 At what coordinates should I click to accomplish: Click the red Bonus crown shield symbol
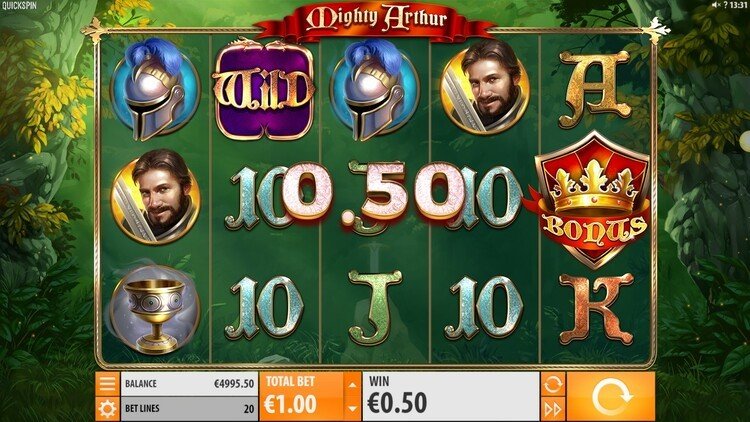click(x=594, y=200)
